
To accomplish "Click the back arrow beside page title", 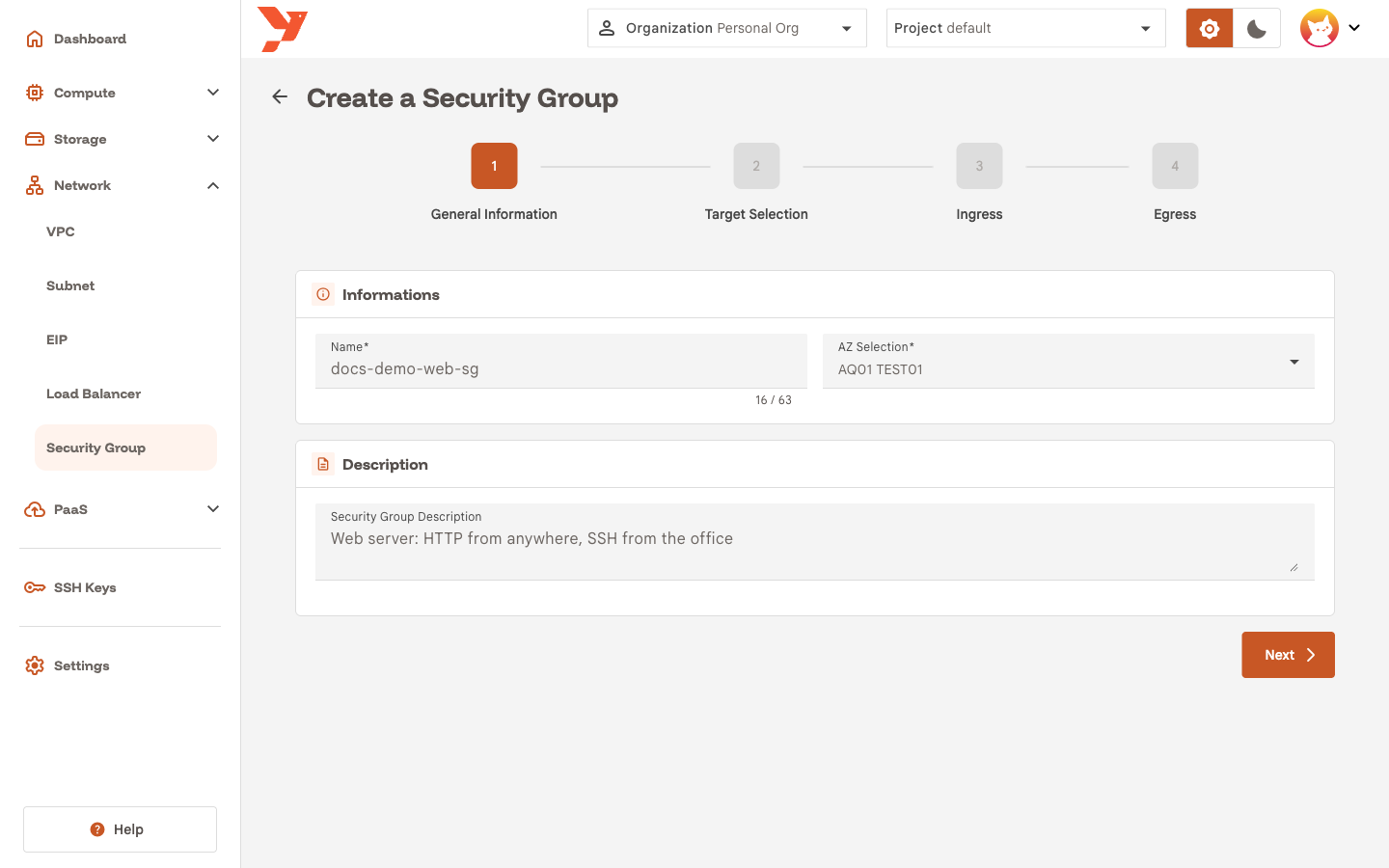I will pos(280,96).
